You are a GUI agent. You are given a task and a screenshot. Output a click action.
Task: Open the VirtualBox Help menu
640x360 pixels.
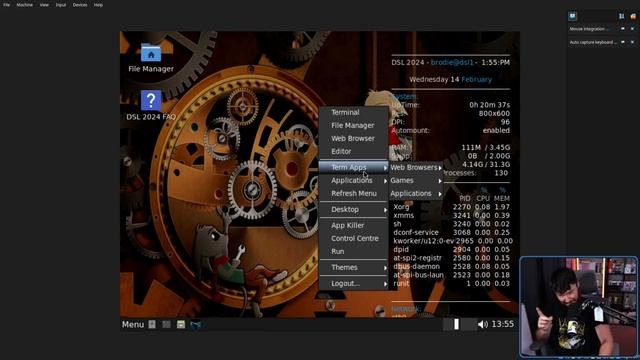point(98,5)
